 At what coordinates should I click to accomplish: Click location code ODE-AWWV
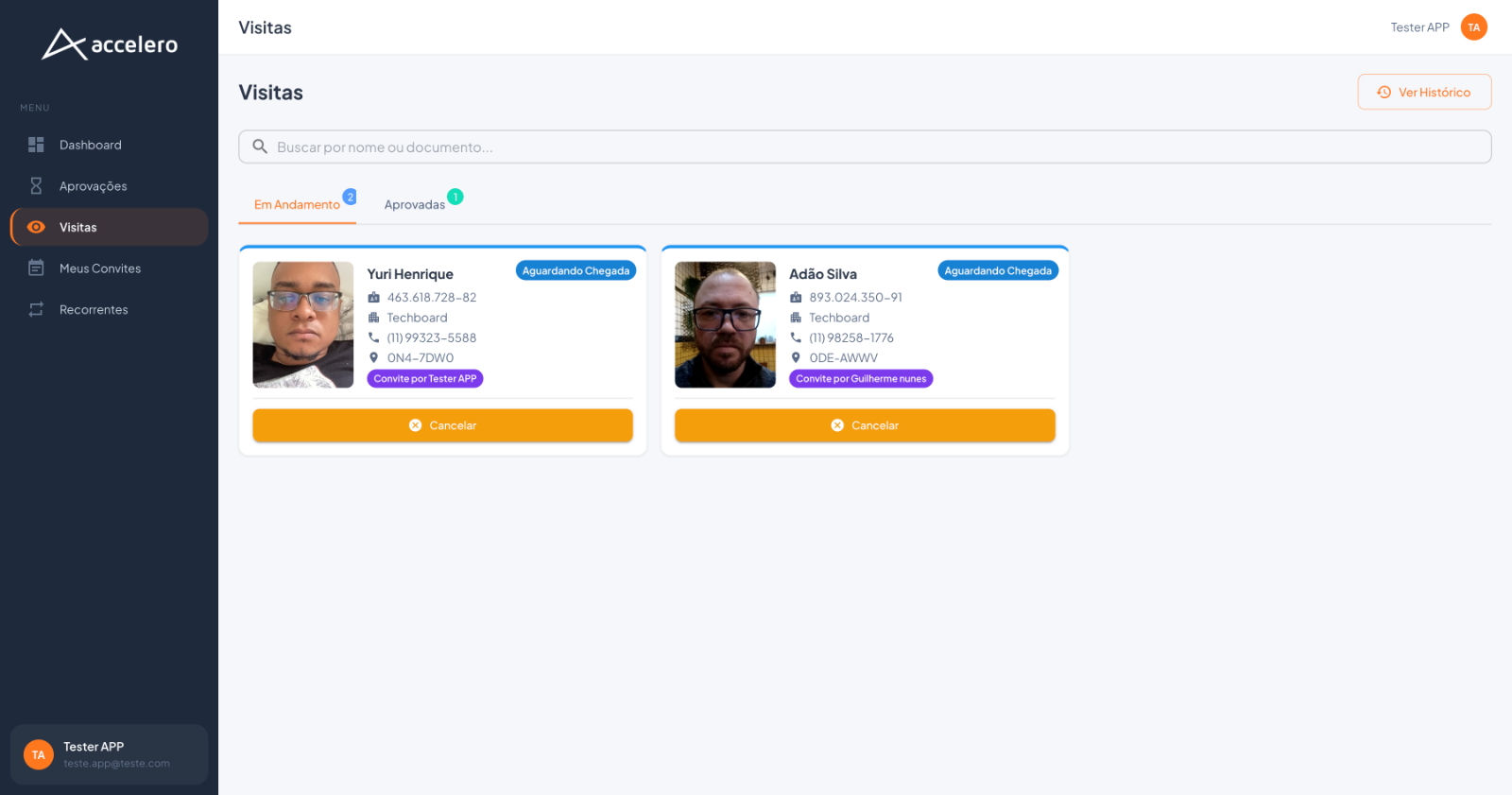click(844, 357)
